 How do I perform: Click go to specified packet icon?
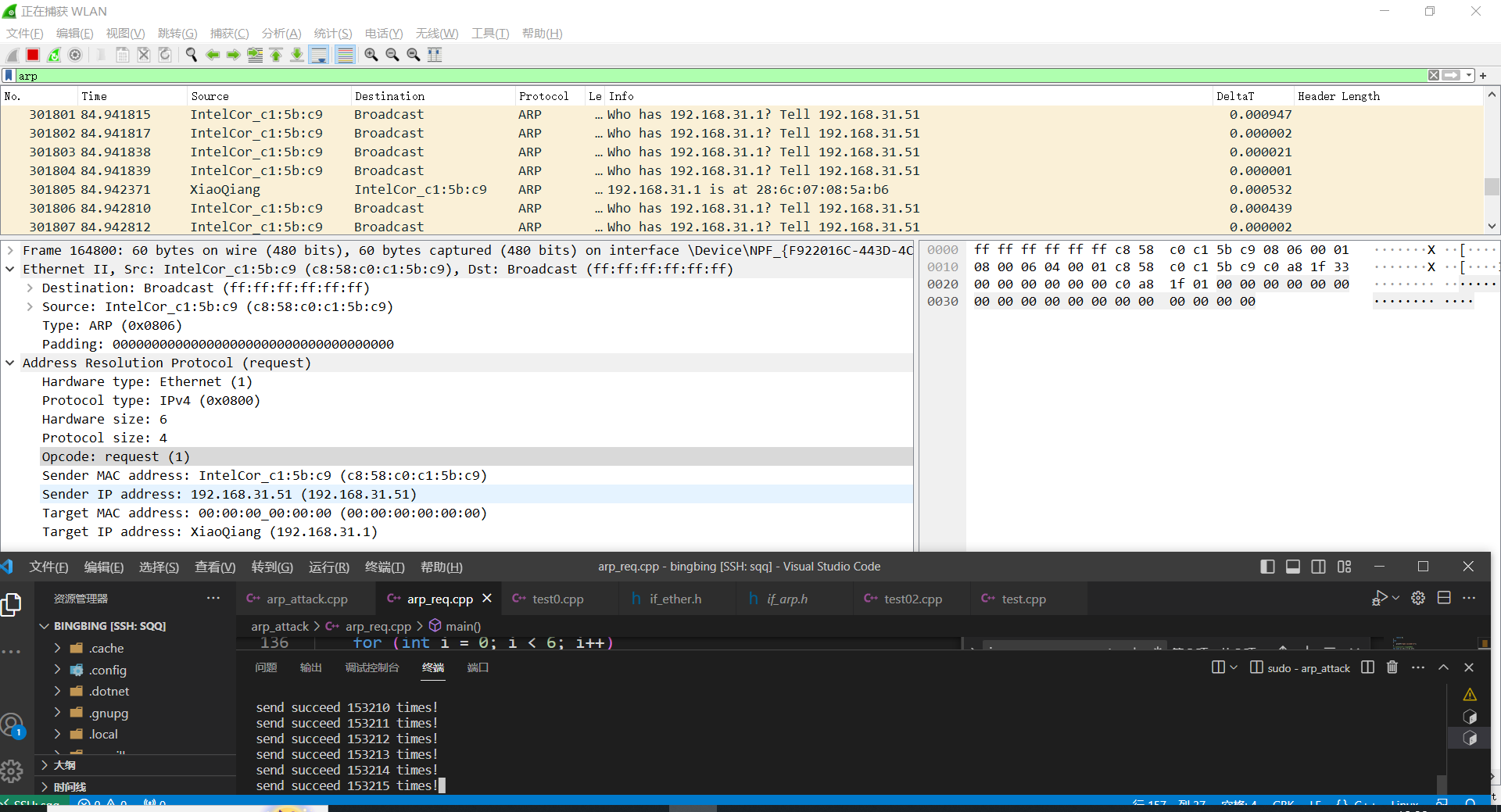255,55
